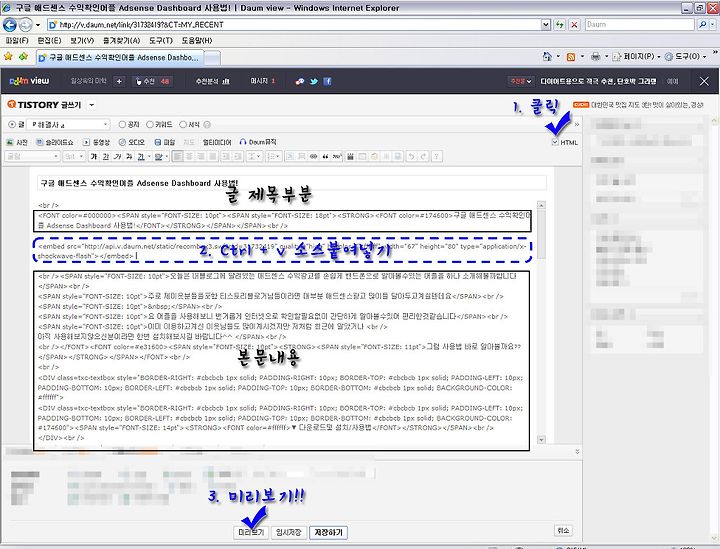The width and height of the screenshot is (720, 549).
Task: Click redo arrow in editor toolbar
Action: (423, 157)
